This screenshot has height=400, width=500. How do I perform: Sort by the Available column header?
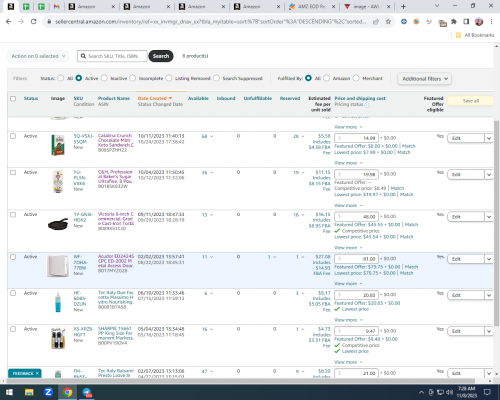(x=198, y=98)
